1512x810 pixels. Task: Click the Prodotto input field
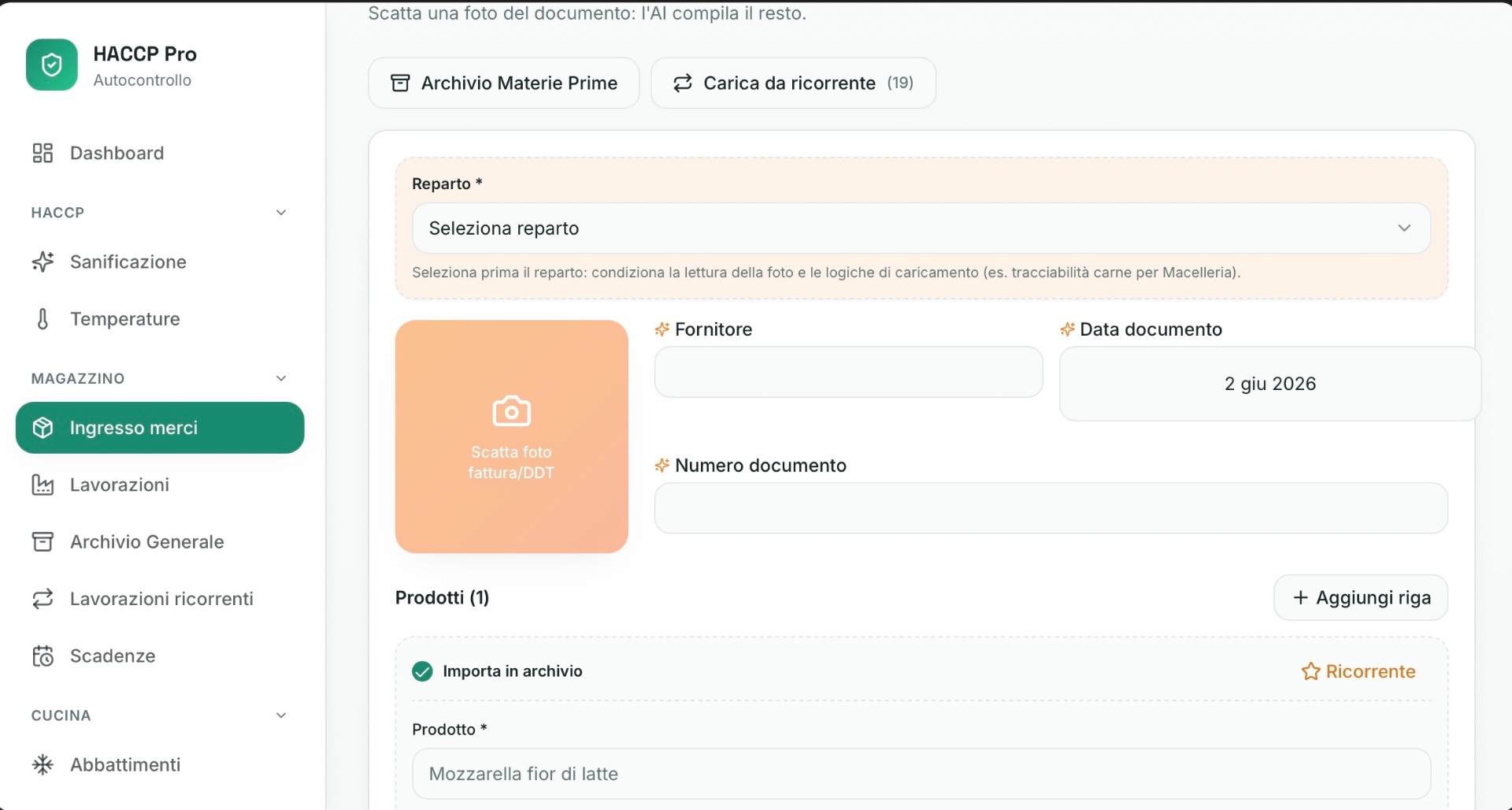pyautogui.click(x=921, y=774)
